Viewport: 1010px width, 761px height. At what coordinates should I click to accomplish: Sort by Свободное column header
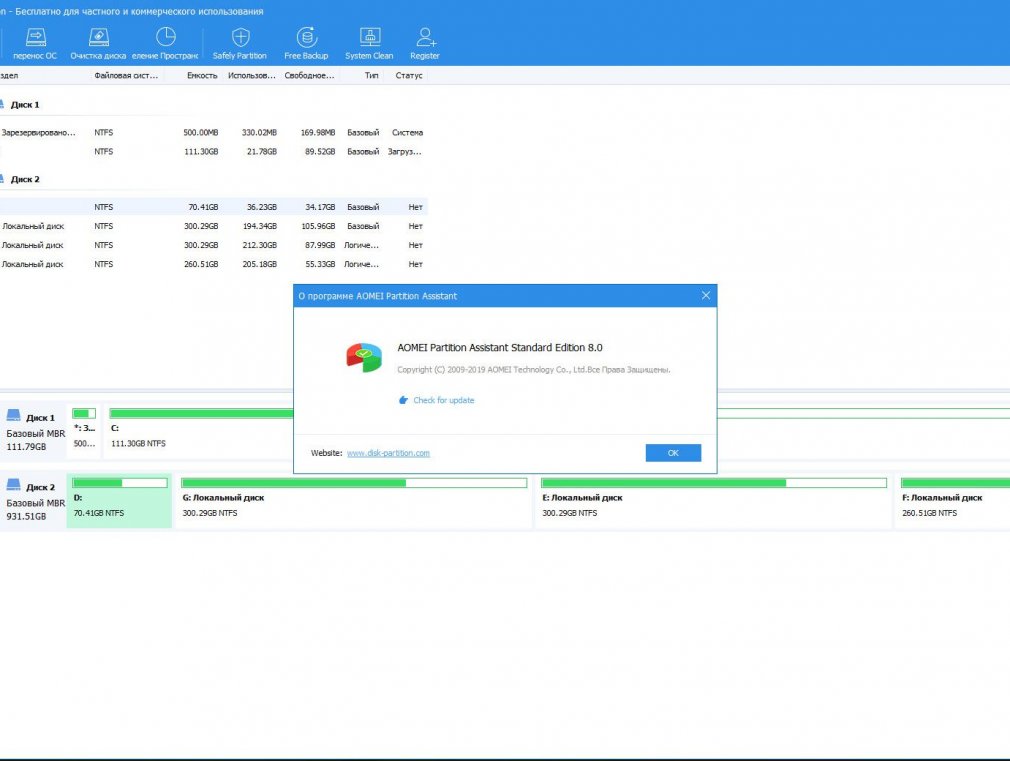(310, 75)
